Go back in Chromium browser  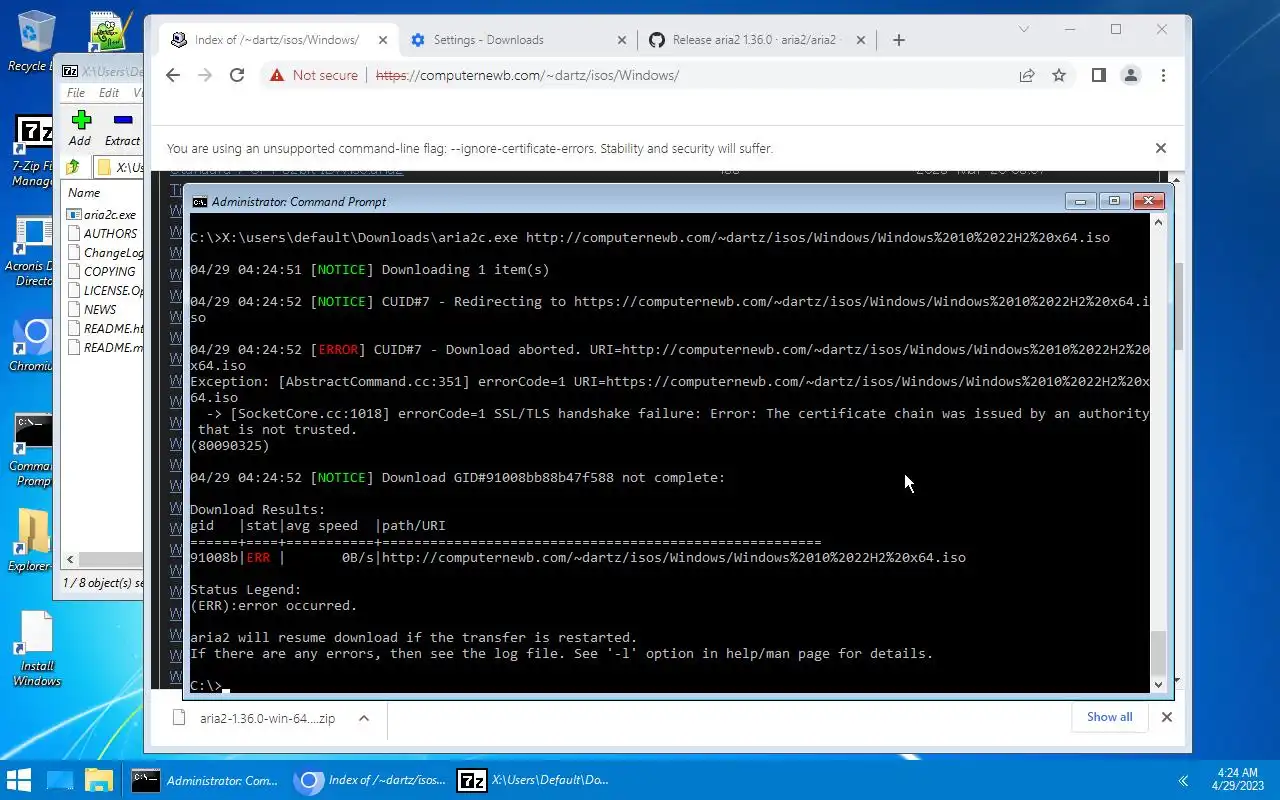(x=173, y=75)
